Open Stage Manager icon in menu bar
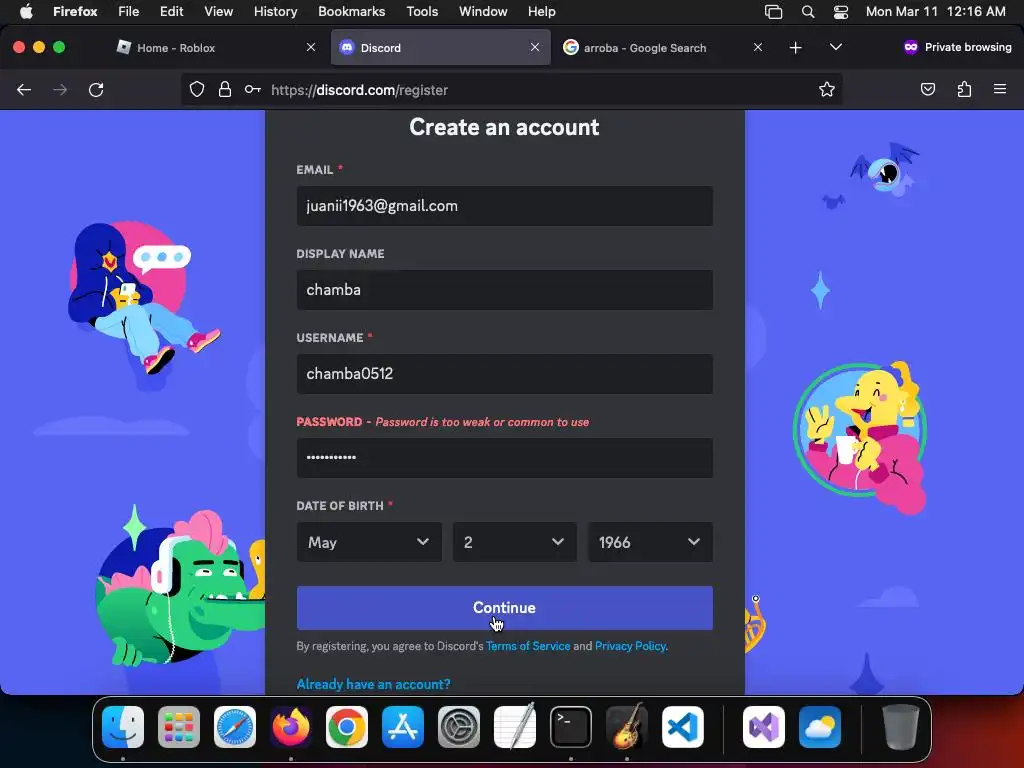This screenshot has height=768, width=1024. click(773, 12)
